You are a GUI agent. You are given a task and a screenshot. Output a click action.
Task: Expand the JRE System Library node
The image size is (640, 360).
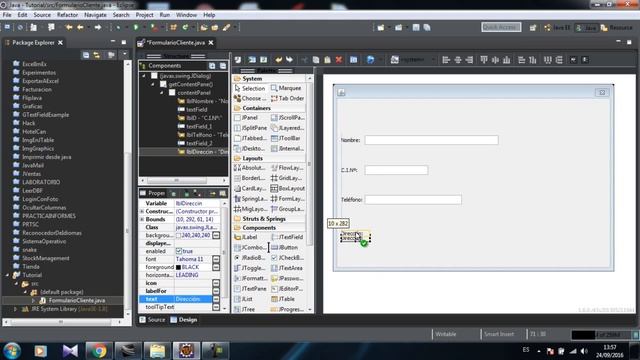[x=16, y=309]
